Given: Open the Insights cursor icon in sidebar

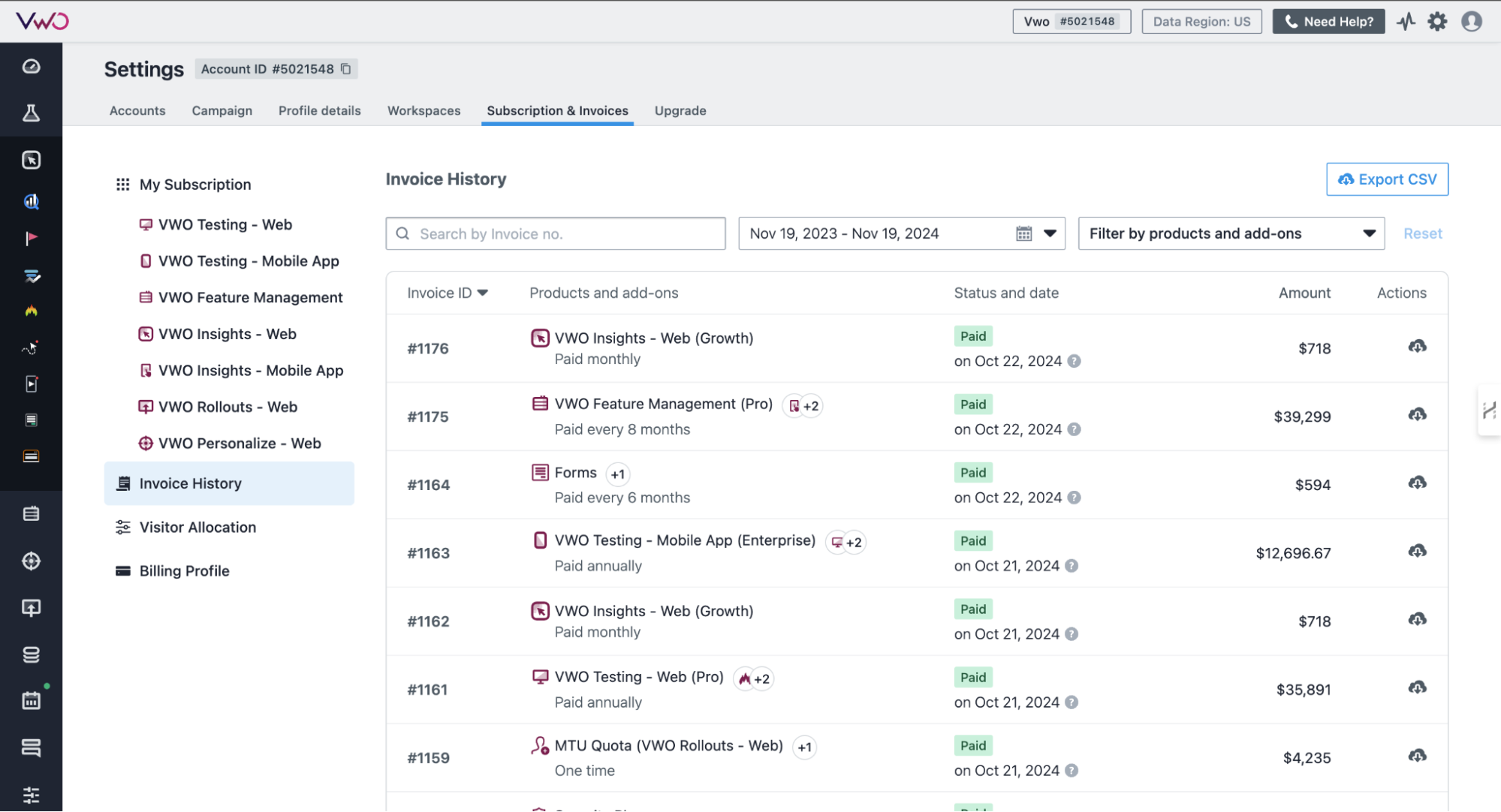Looking at the screenshot, I should [x=31, y=160].
